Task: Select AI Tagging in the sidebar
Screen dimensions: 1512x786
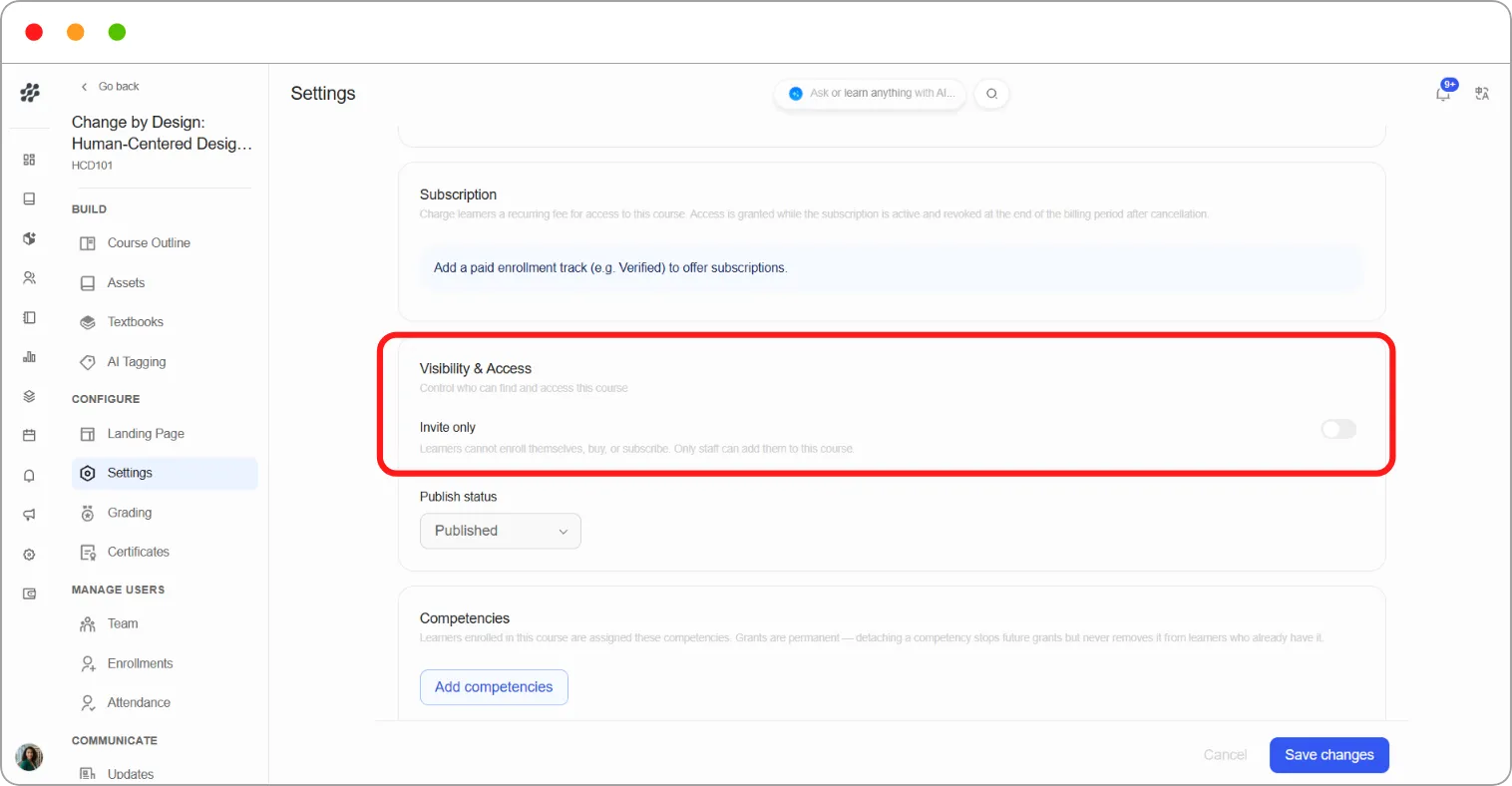Action: (165, 362)
